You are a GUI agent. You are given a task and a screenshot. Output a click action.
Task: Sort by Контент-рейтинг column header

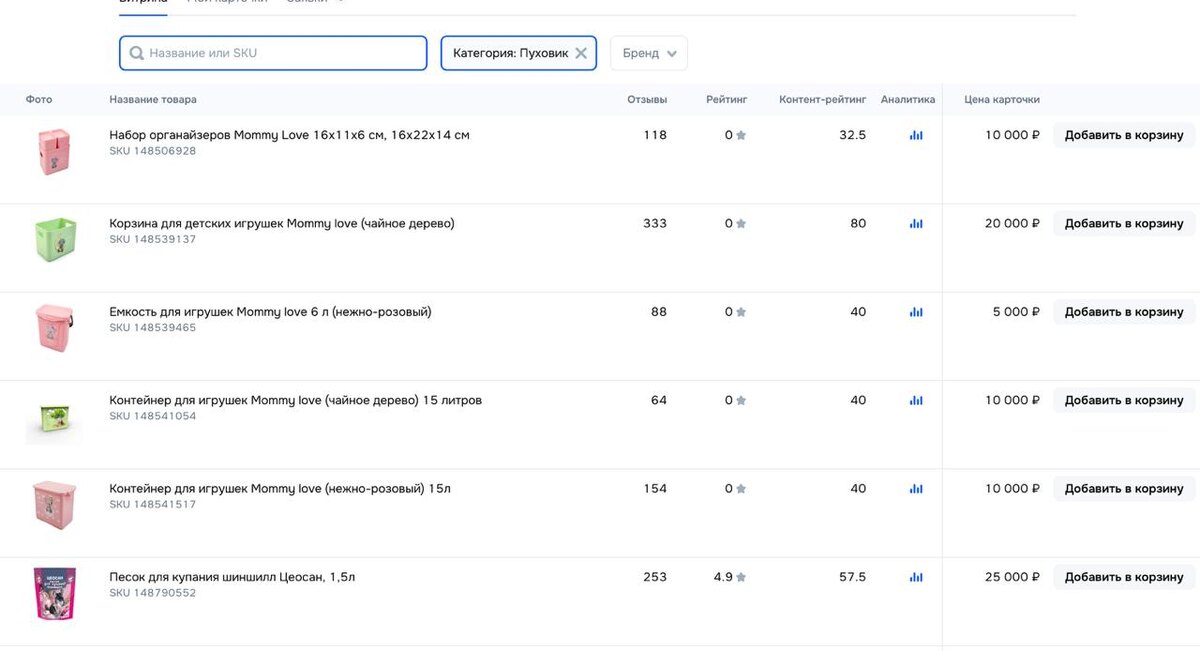point(823,100)
